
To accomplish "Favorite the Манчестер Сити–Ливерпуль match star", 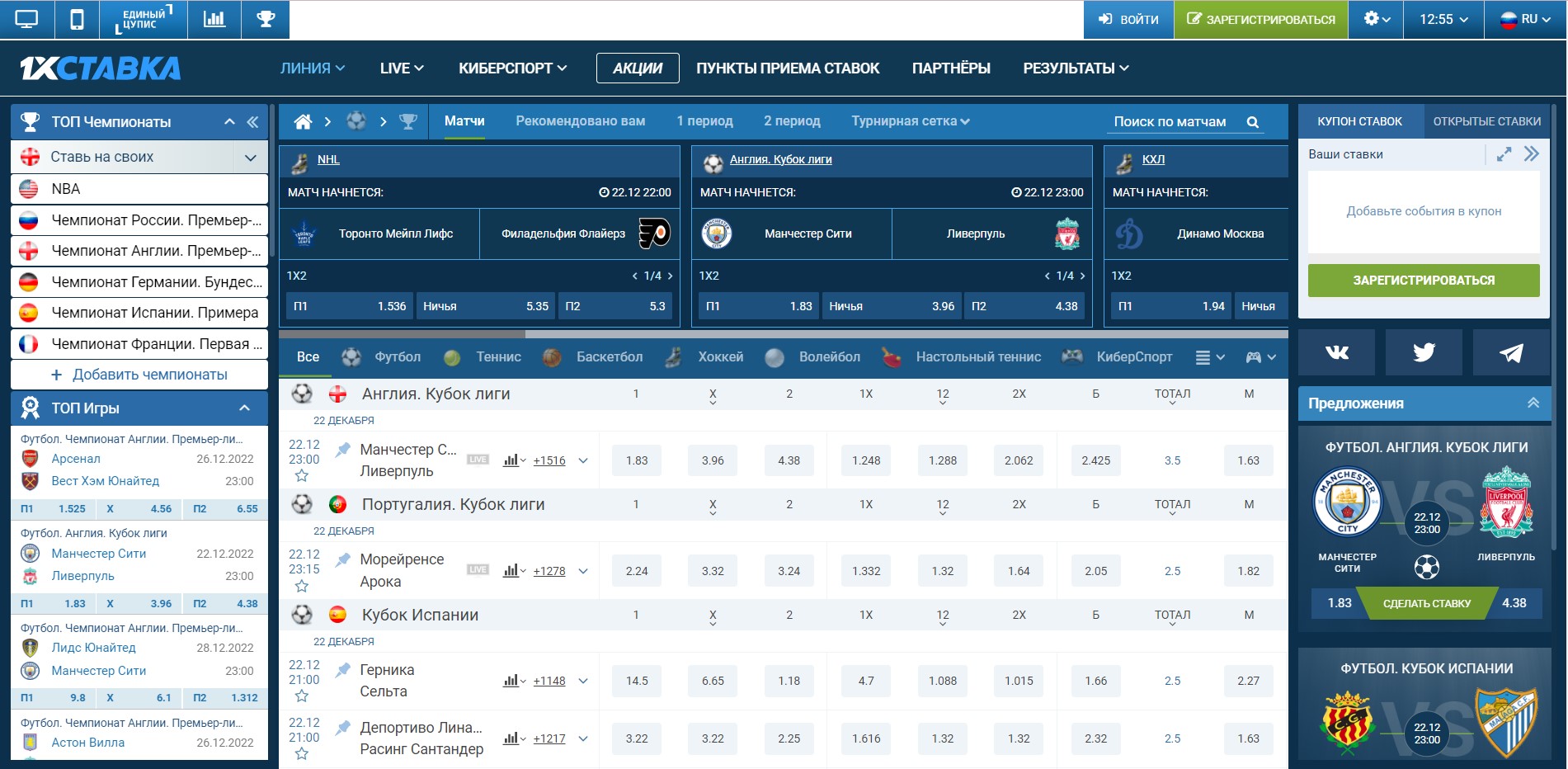I will click(x=302, y=476).
